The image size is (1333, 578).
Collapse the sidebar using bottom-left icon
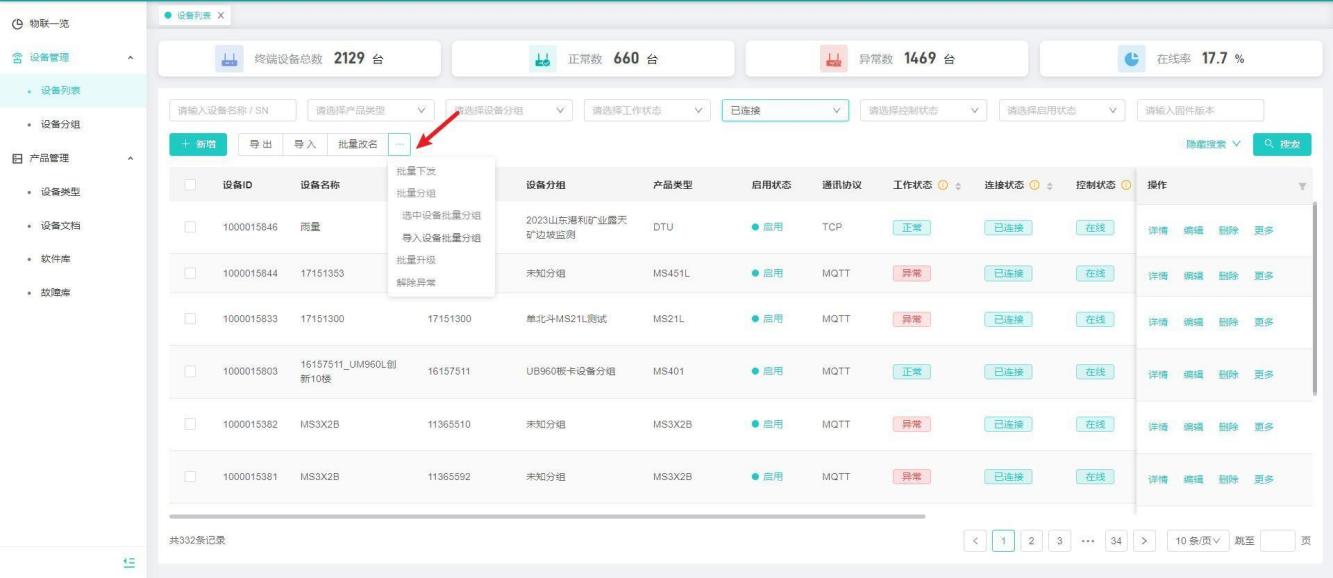[x=128, y=563]
